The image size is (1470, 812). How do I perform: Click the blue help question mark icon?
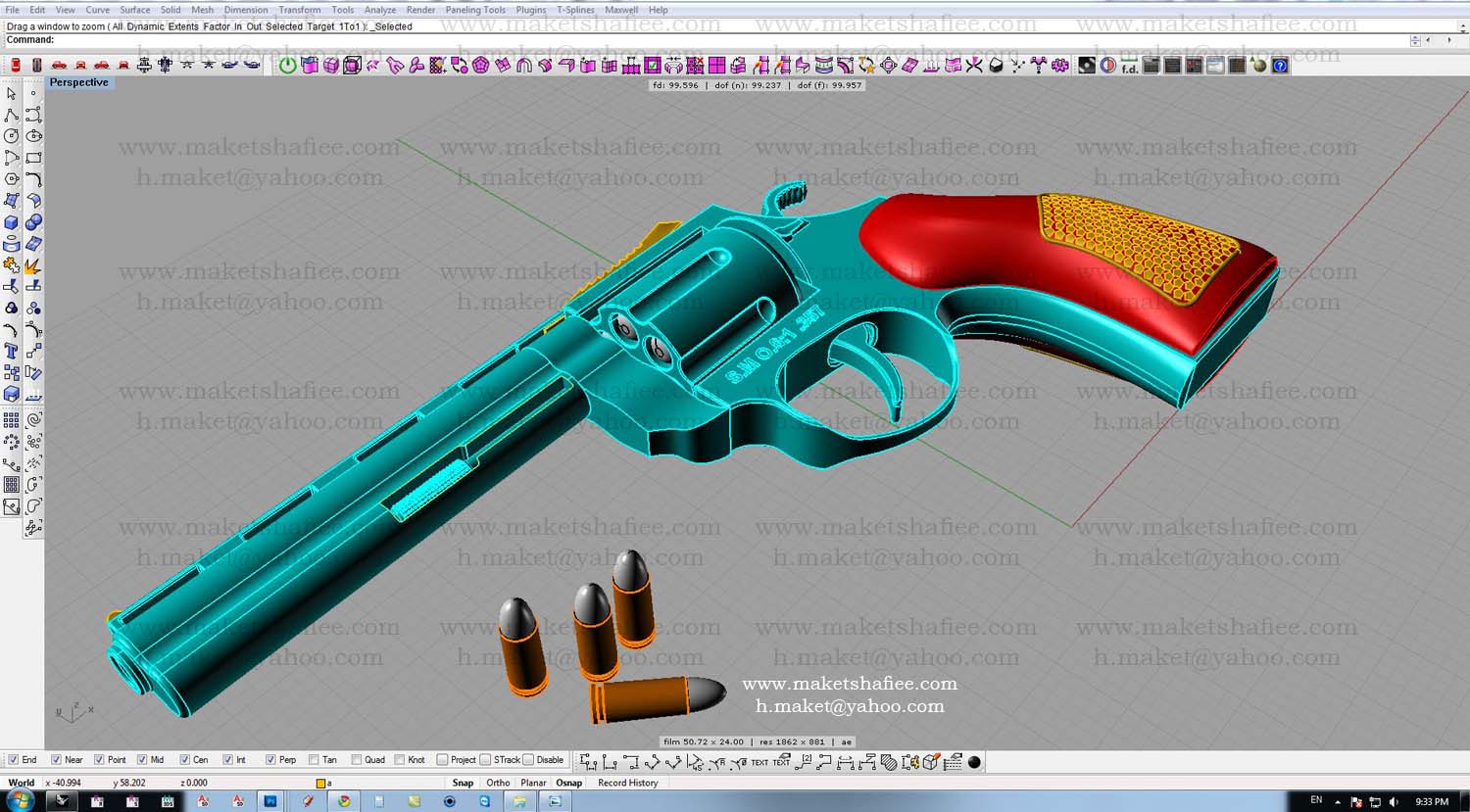coord(1280,66)
